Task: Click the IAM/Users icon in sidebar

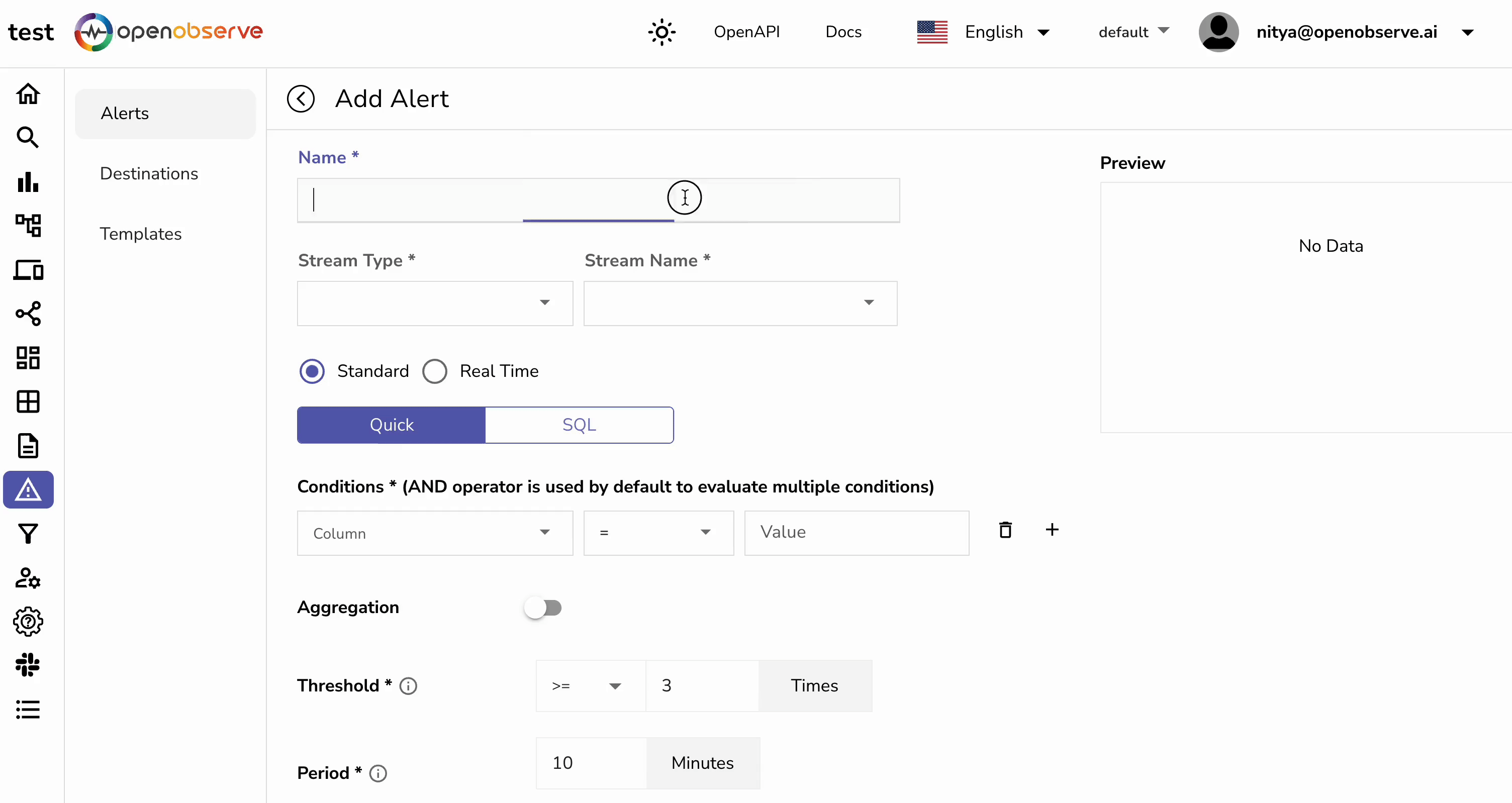Action: [28, 578]
